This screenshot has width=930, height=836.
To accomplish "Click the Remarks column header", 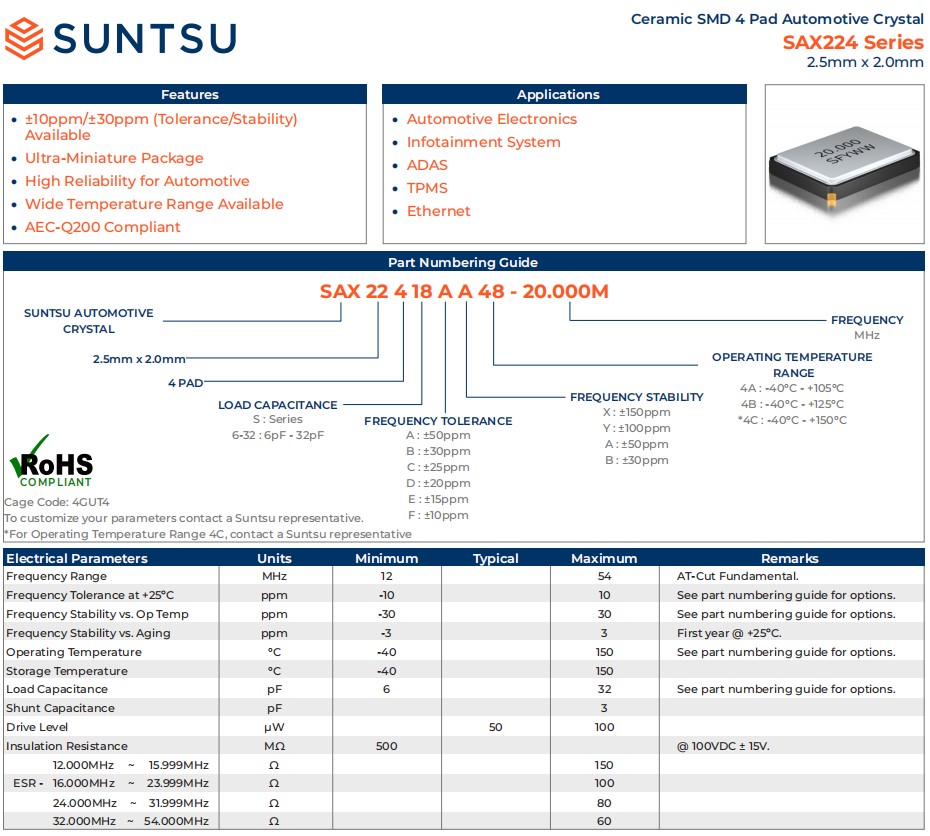I will (789, 559).
